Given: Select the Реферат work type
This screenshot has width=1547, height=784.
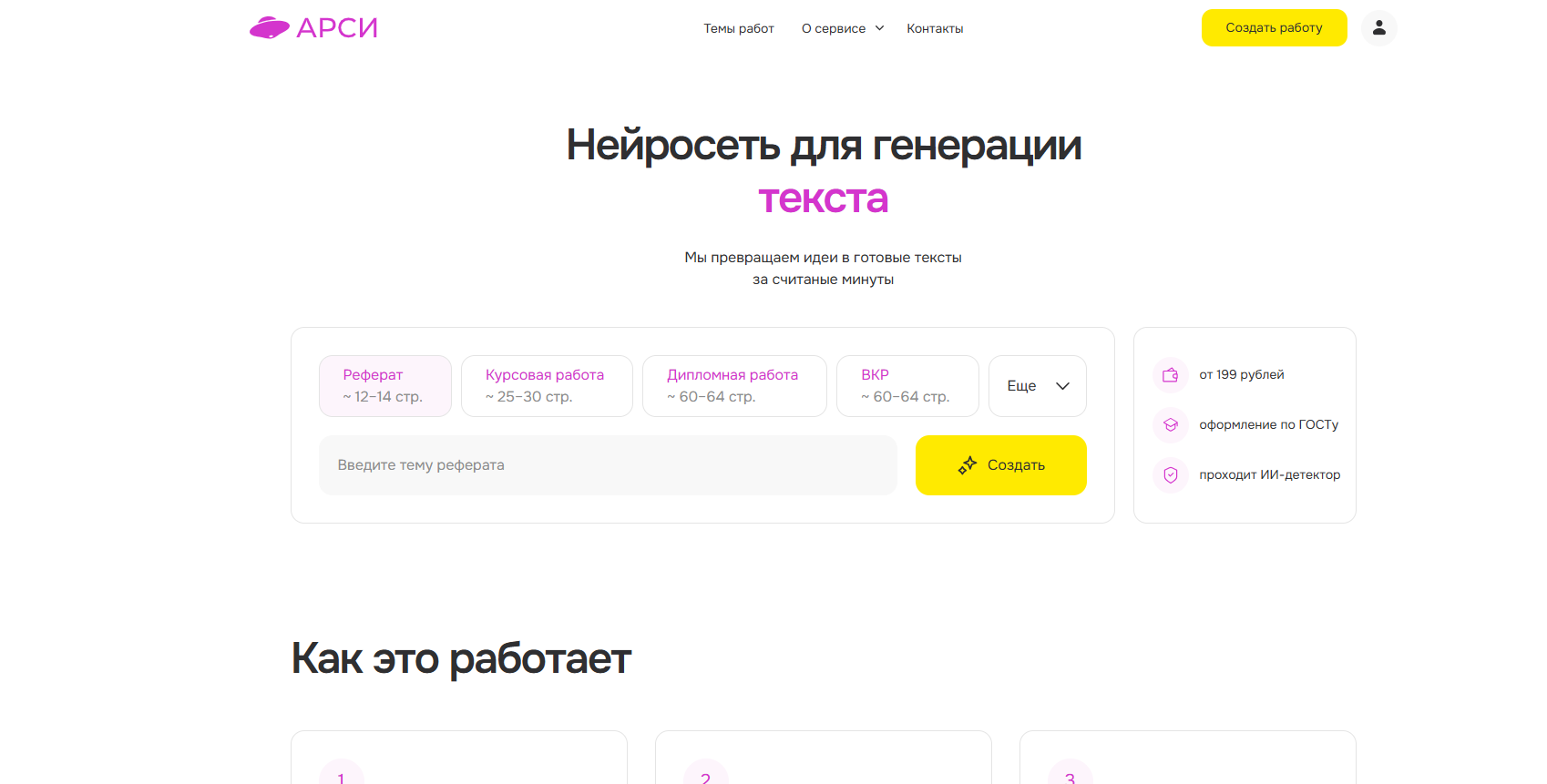Looking at the screenshot, I should click(x=384, y=386).
